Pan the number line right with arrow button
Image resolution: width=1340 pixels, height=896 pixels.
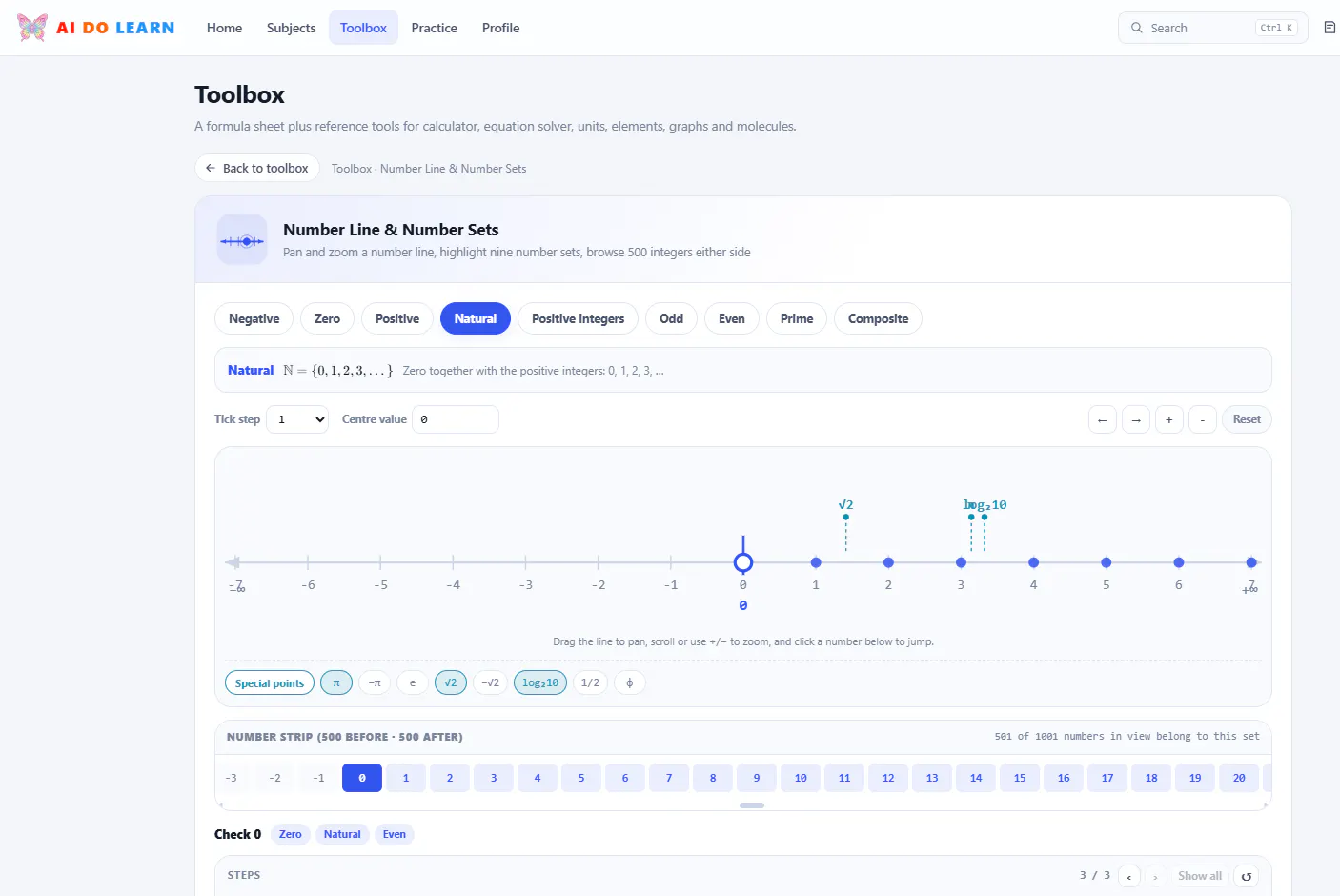click(1136, 419)
